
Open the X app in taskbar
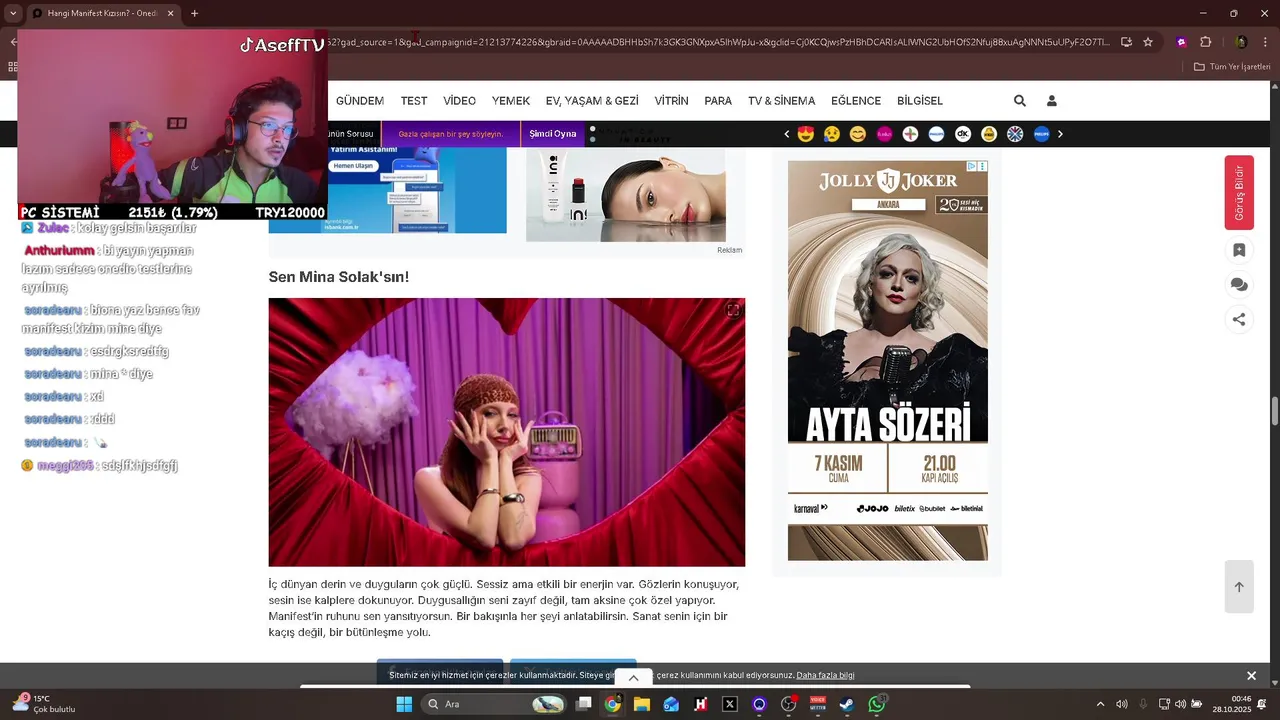click(730, 704)
